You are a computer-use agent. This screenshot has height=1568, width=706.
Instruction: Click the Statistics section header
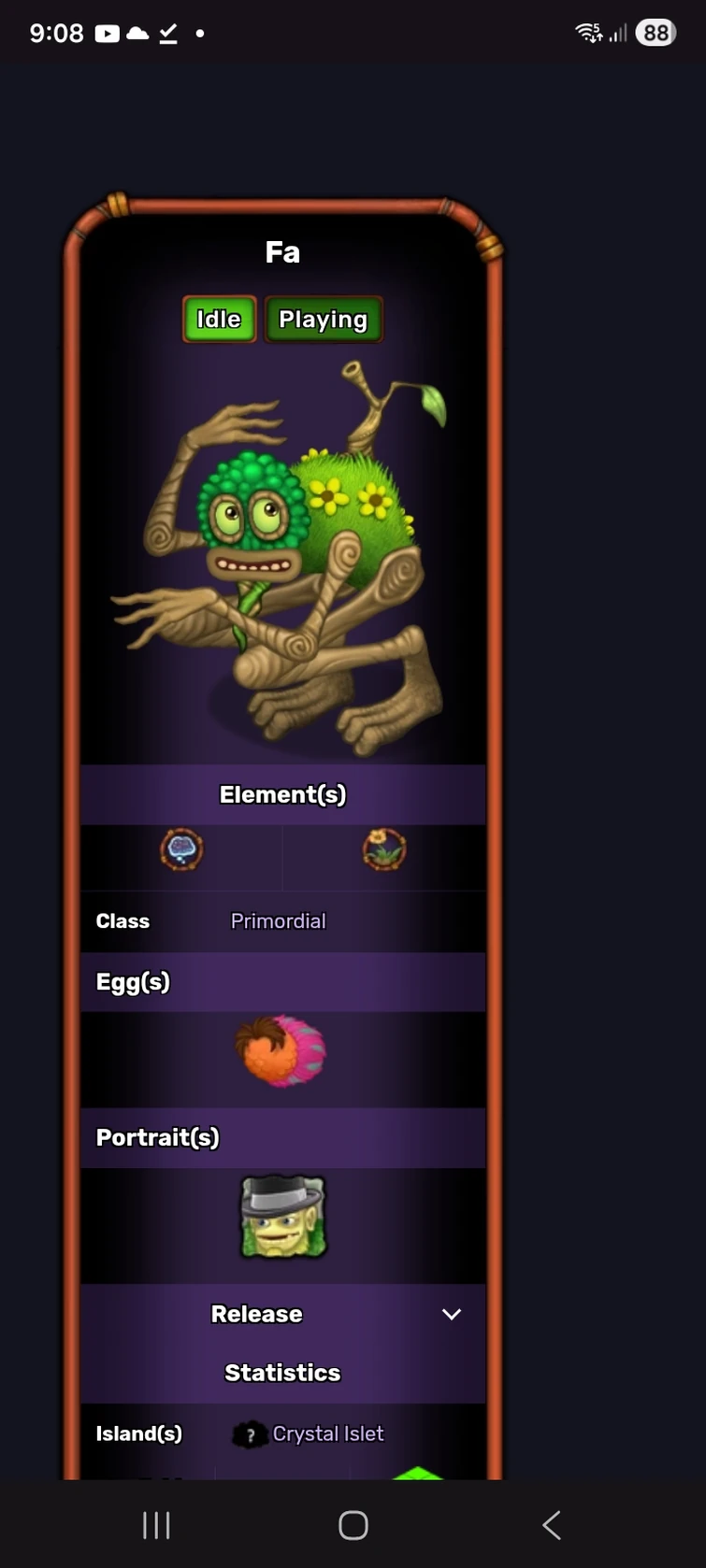pos(282,1373)
